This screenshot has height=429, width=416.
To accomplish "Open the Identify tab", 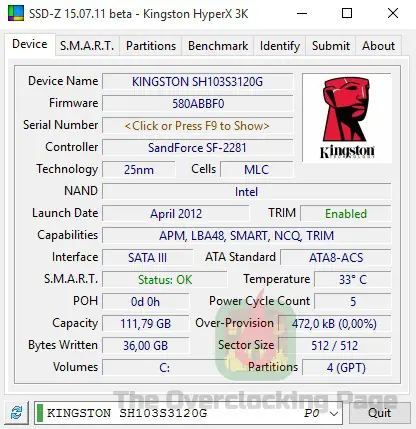I will (x=280, y=46).
